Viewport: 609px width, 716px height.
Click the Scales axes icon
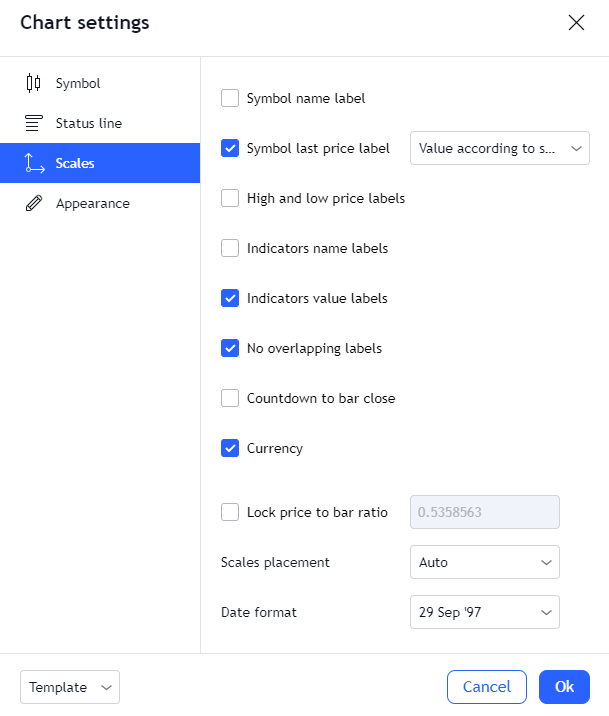tap(34, 163)
